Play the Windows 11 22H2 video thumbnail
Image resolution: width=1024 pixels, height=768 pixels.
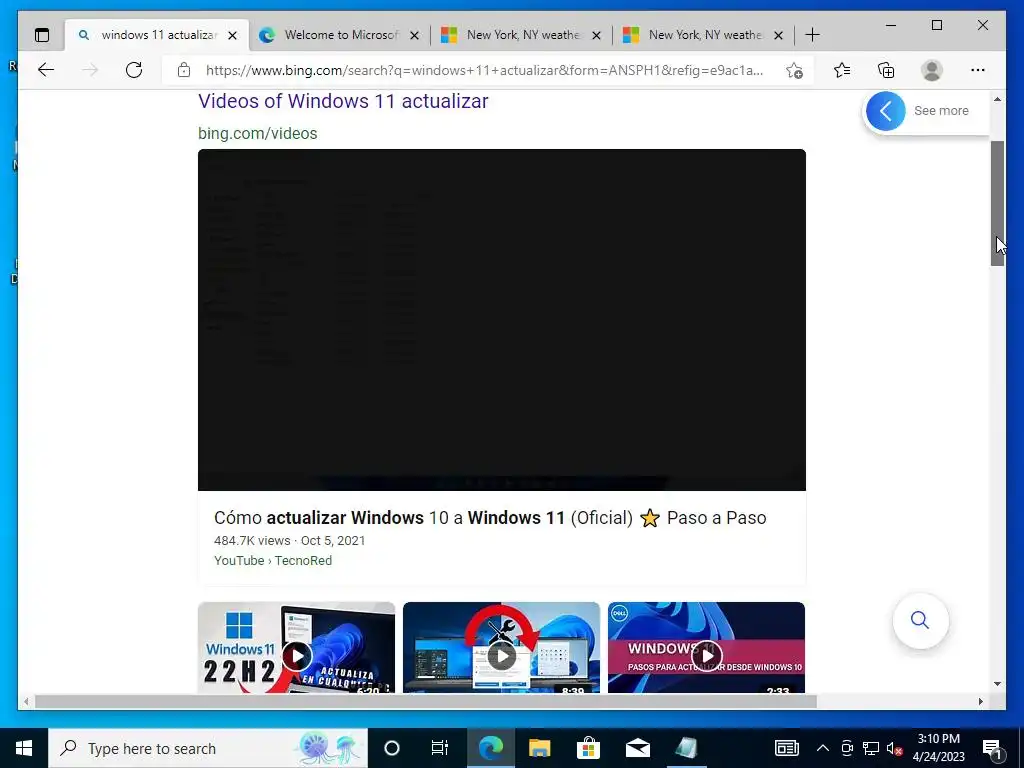296,647
